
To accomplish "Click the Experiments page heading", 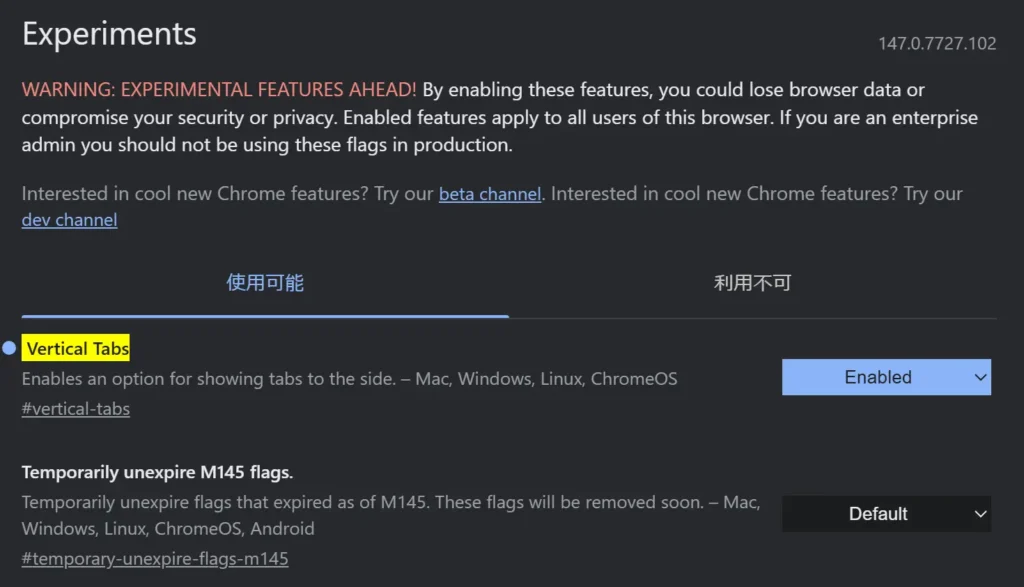I will coord(109,34).
